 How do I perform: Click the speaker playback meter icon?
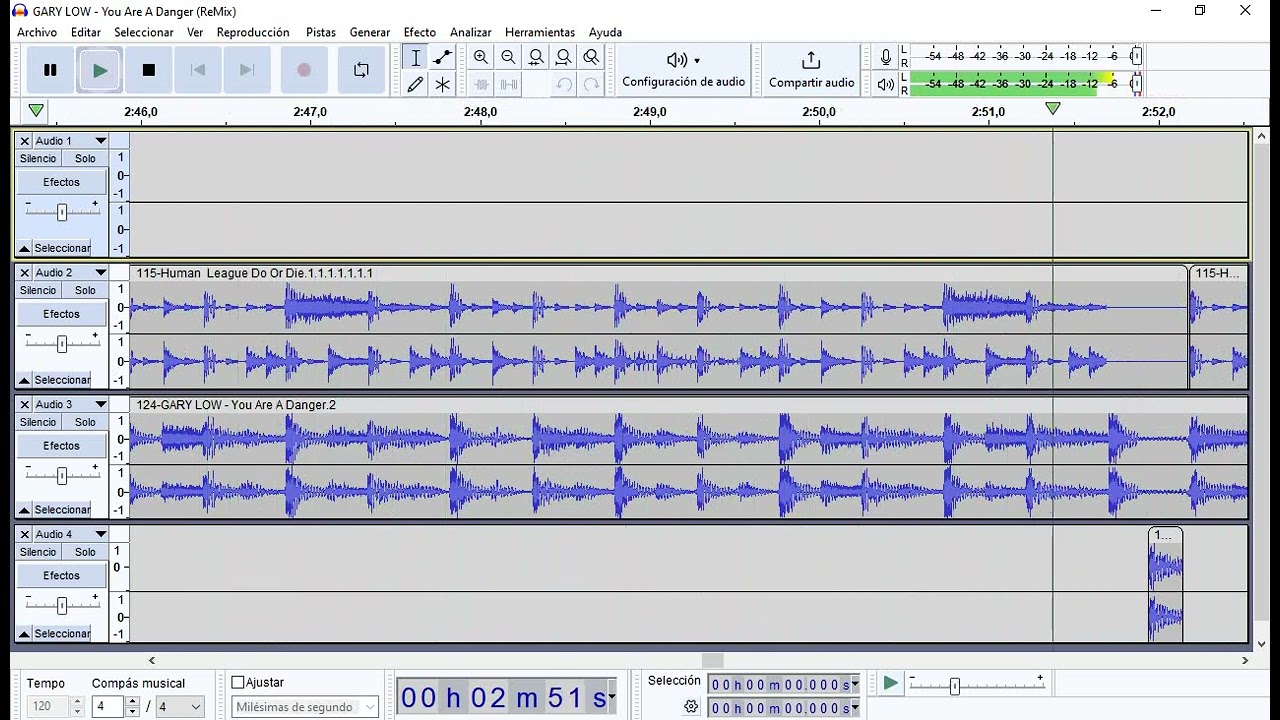click(885, 84)
